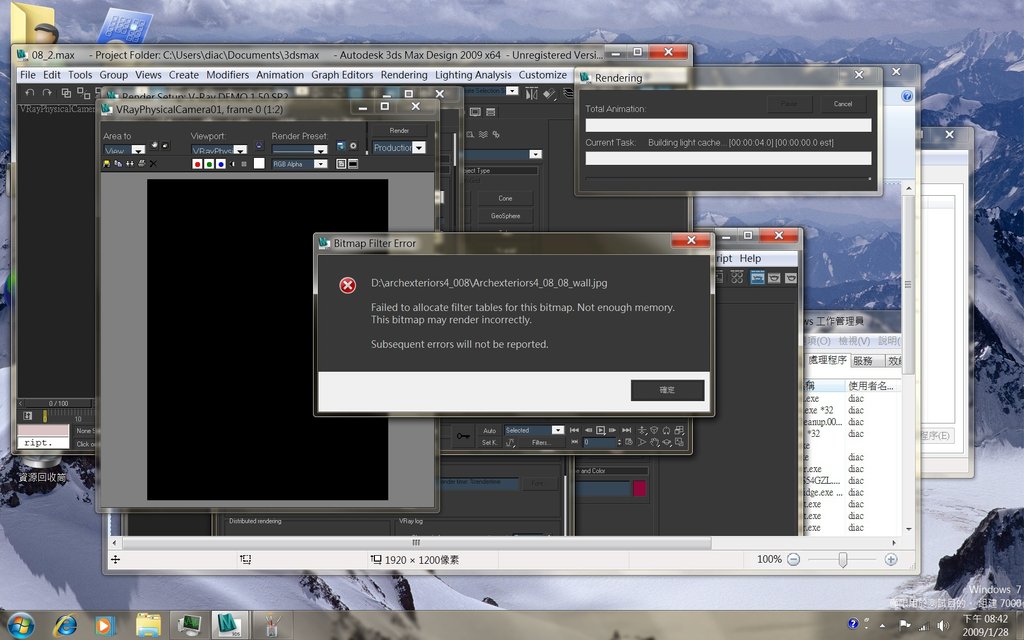Click crimson color swatch in Name and Color
Image resolution: width=1024 pixels, height=640 pixels.
639,488
